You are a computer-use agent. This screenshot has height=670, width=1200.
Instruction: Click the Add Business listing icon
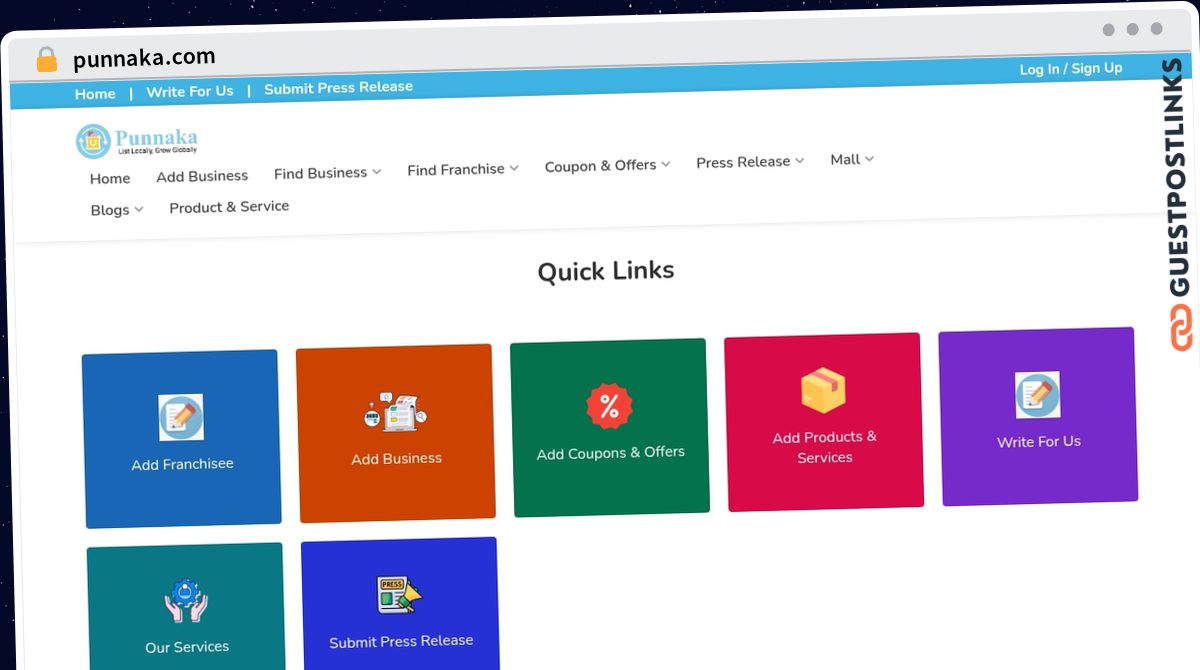pyautogui.click(x=395, y=411)
